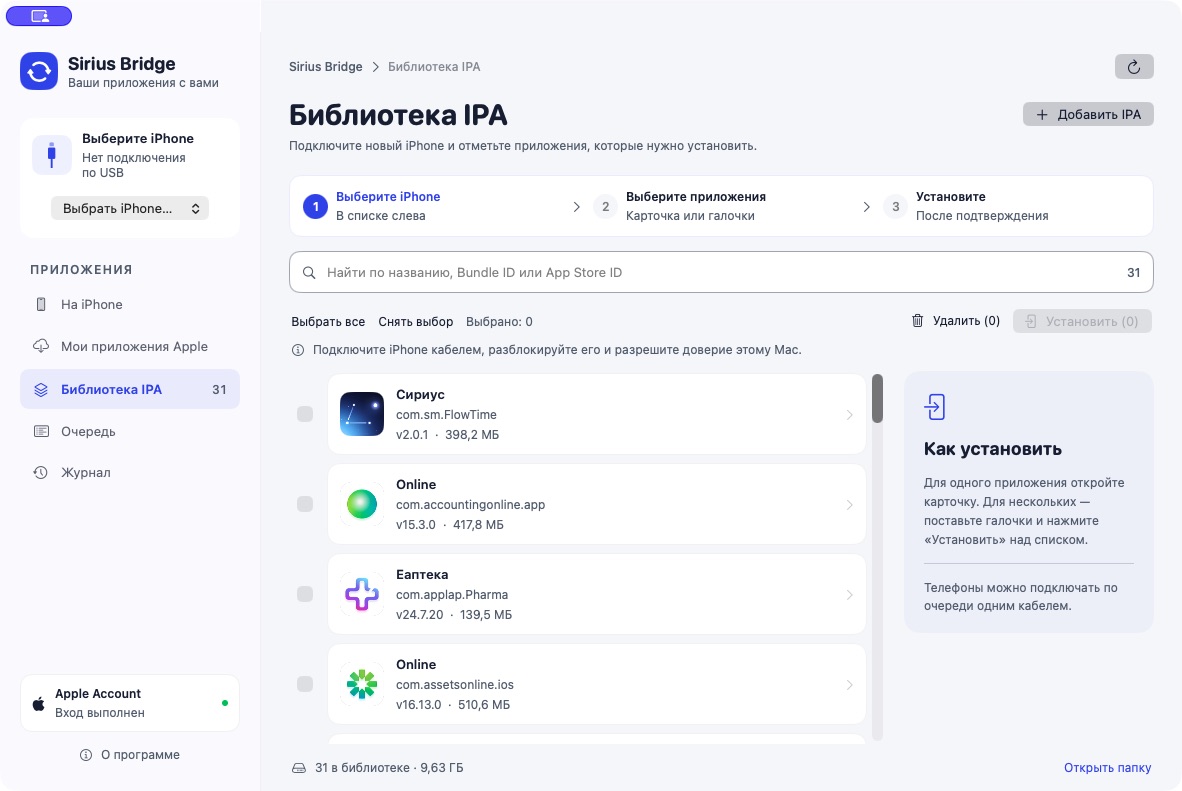The image size is (1182, 791).
Task: Click text v16.13.0 · 510,6 МБ
Action: (452, 705)
